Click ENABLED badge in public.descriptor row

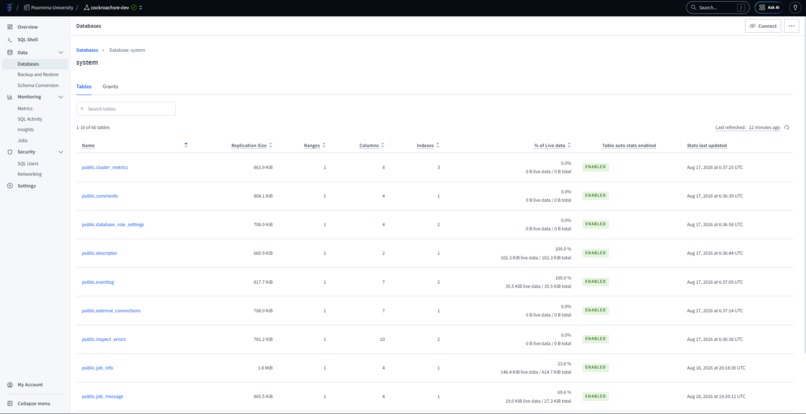(596, 253)
